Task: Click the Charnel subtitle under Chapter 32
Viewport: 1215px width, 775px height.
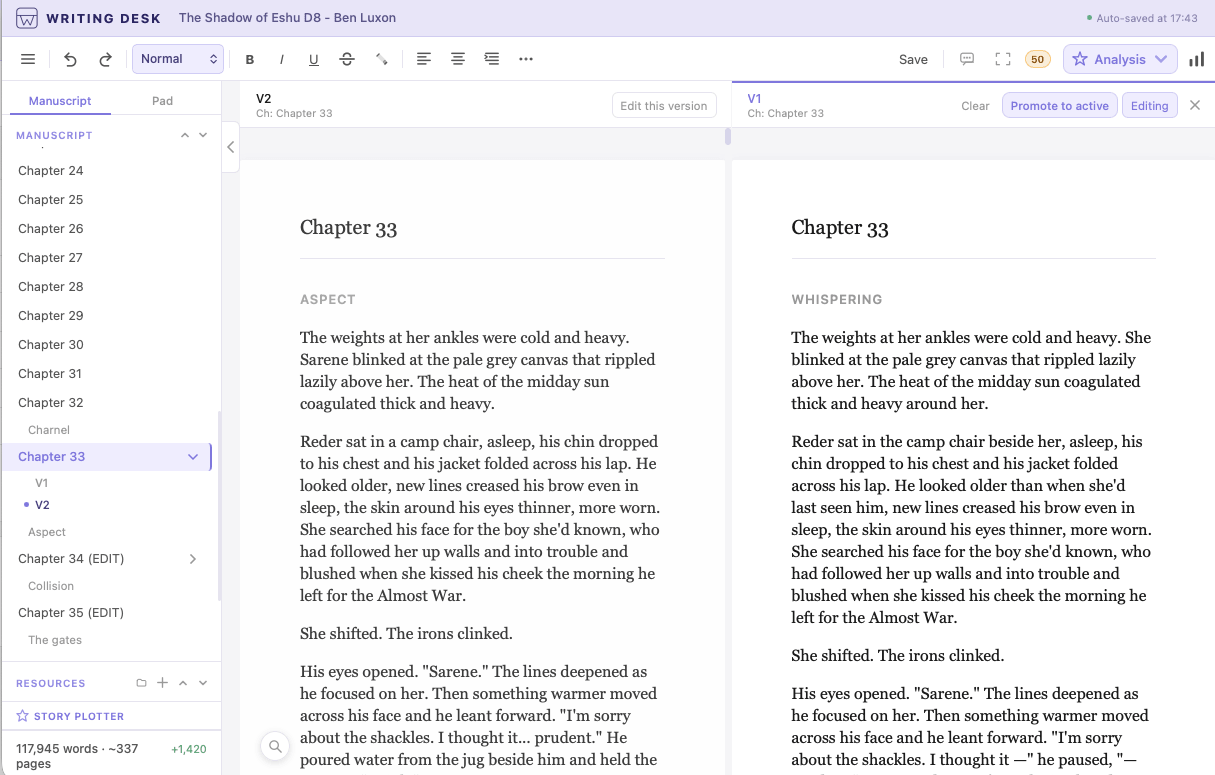Action: click(49, 430)
